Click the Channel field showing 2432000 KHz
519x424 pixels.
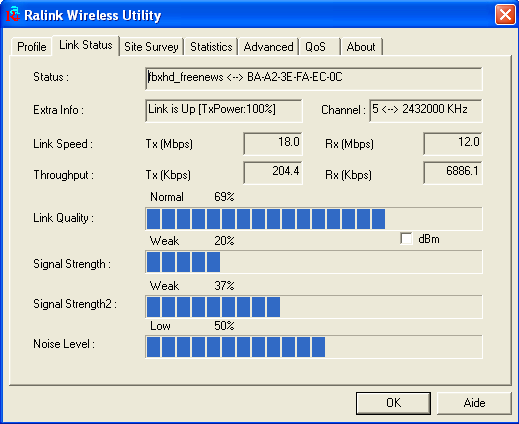(x=426, y=110)
